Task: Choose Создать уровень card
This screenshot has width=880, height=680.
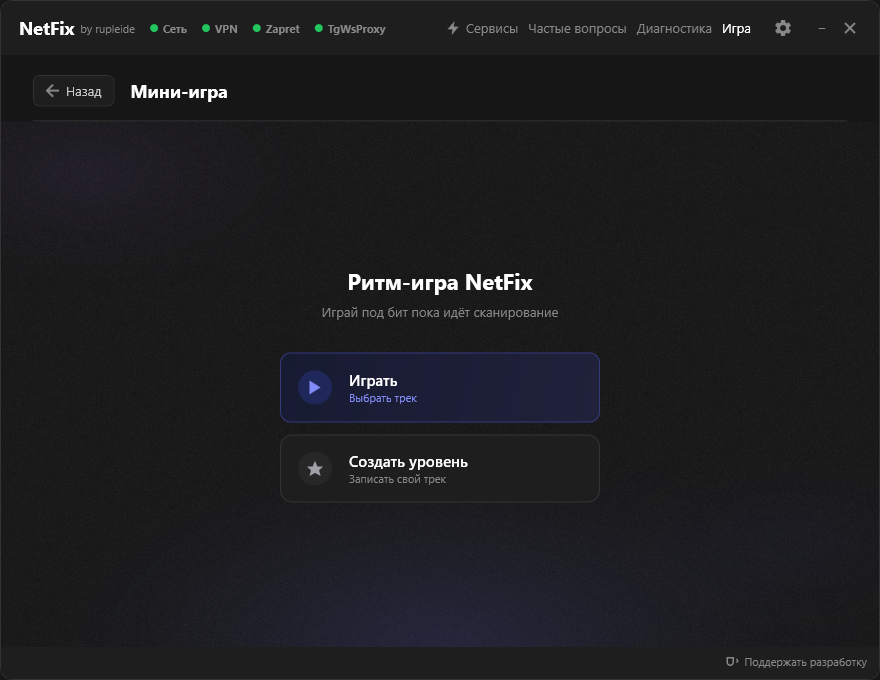Action: 440,468
